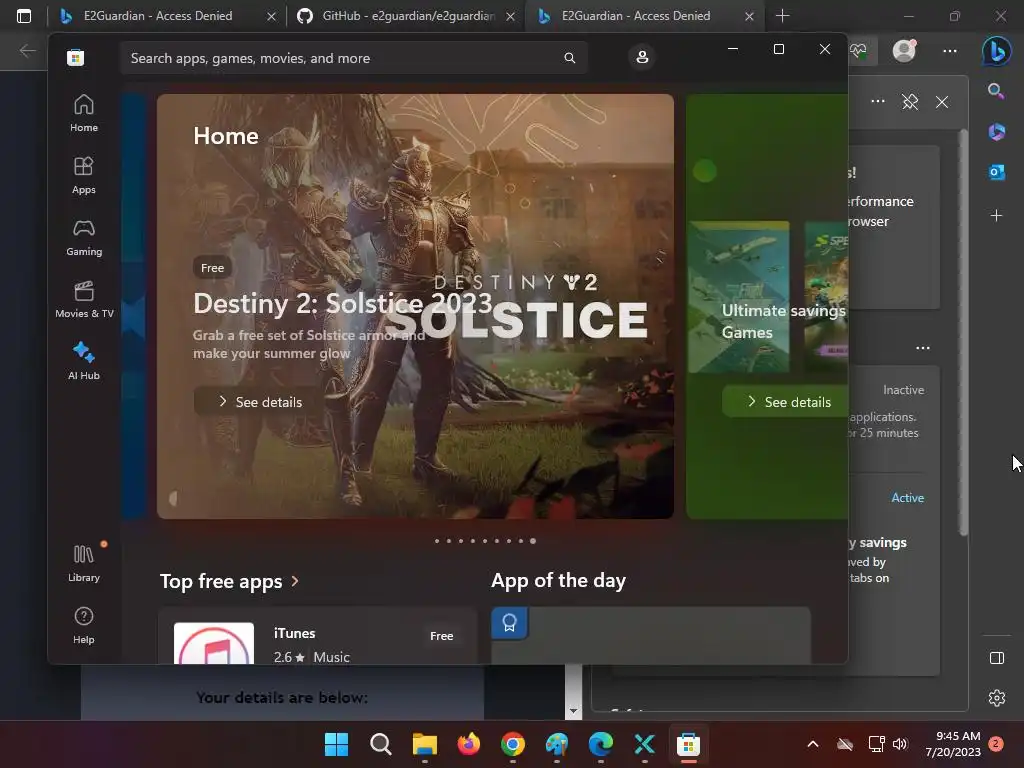This screenshot has height=768, width=1024.
Task: Close the GitHub e2guardian browser tab
Action: (x=511, y=16)
